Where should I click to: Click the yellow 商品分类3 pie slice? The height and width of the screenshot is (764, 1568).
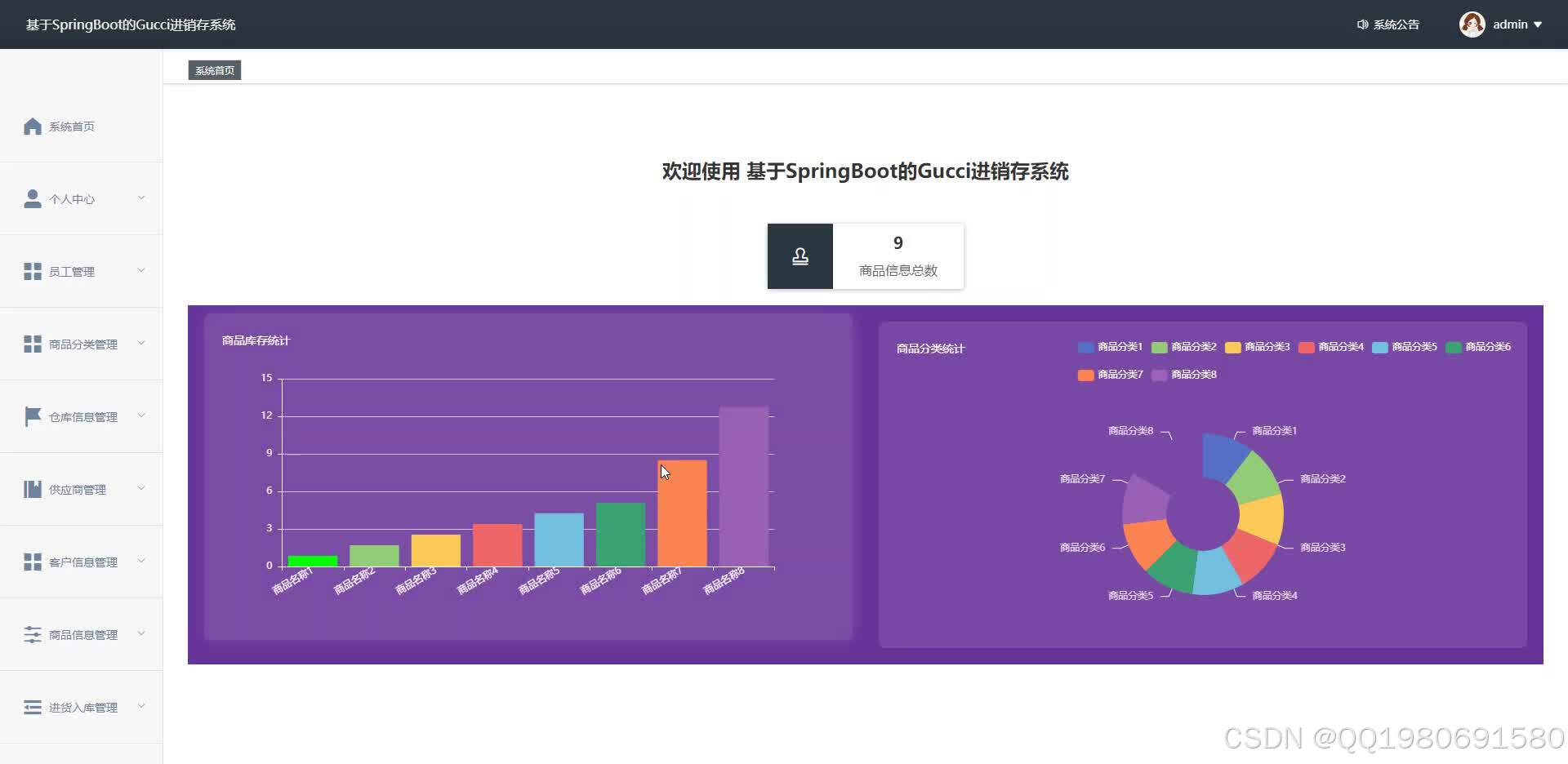click(1262, 517)
